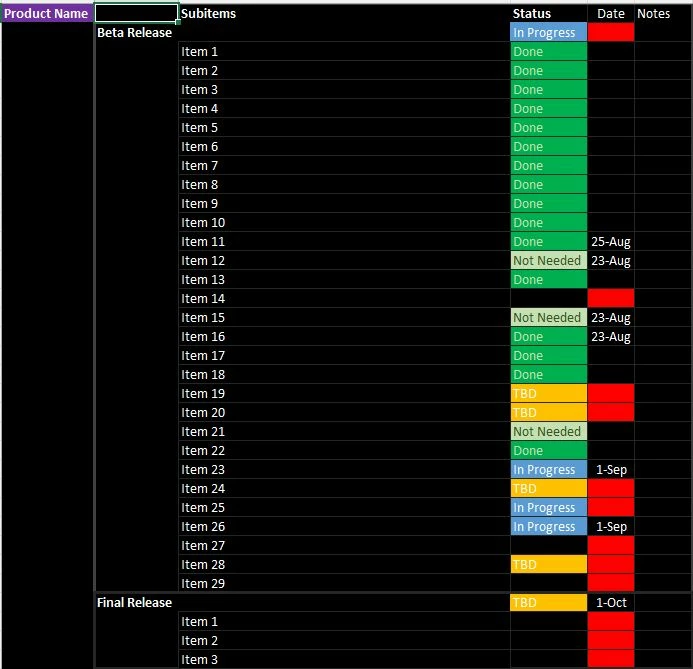Select Item 1 under Beta Release

point(344,52)
